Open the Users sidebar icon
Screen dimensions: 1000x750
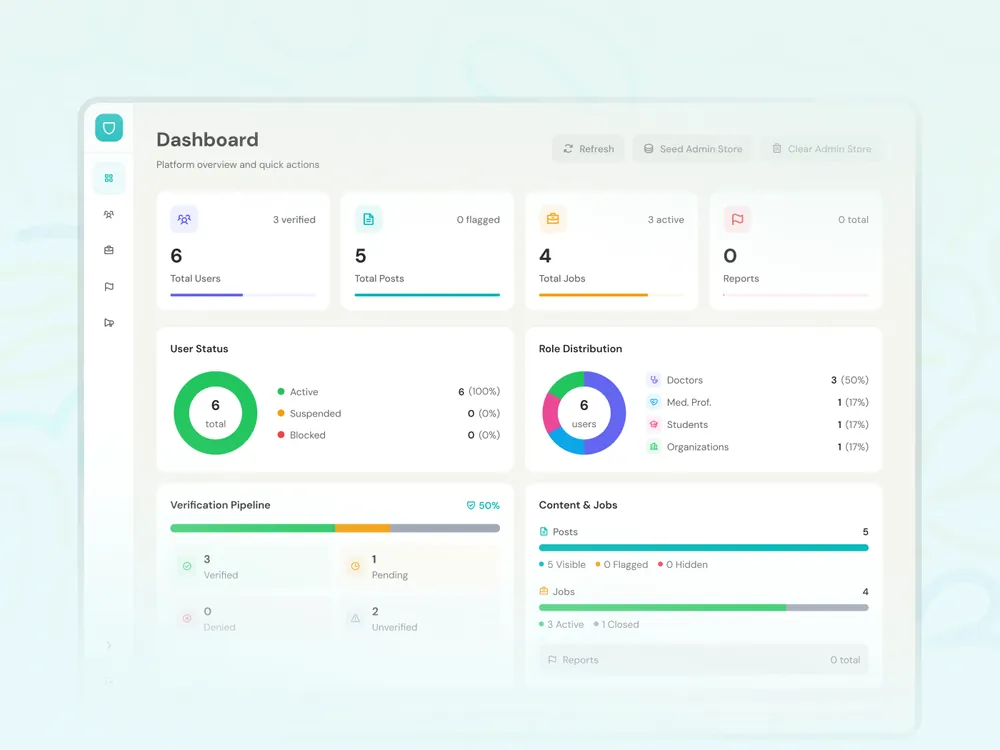pos(109,214)
